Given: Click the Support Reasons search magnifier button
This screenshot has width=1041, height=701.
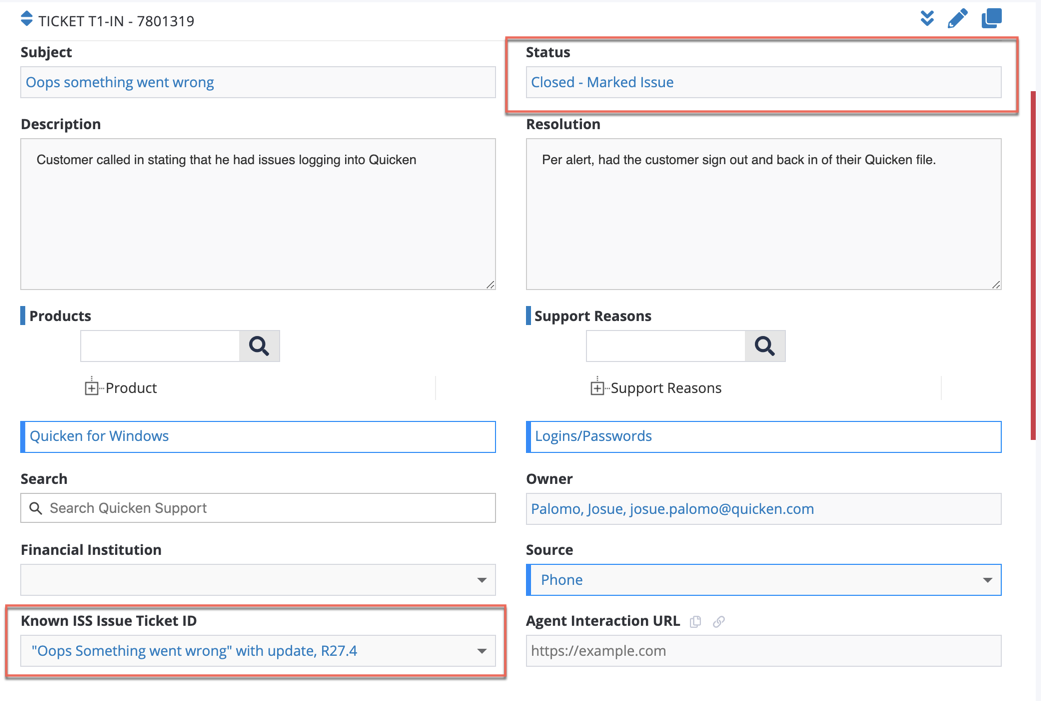Looking at the screenshot, I should pos(765,346).
